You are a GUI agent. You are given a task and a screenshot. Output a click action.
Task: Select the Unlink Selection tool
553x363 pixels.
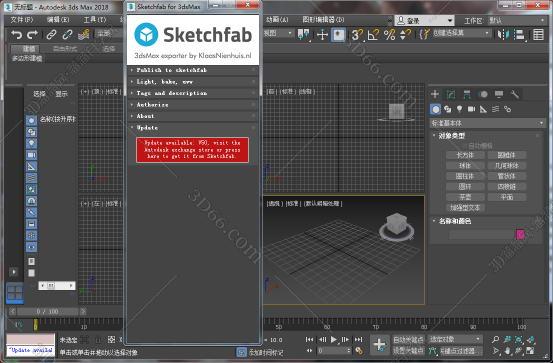click(x=67, y=35)
